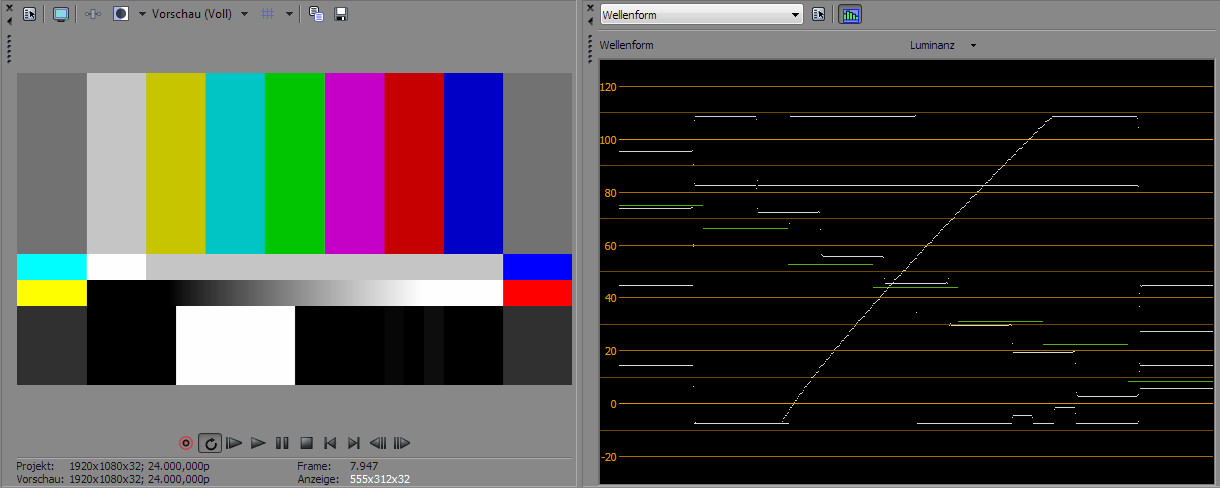The width and height of the screenshot is (1220, 488).
Task: Expand the overlays dropdown arrow next to grid
Action: (x=289, y=15)
